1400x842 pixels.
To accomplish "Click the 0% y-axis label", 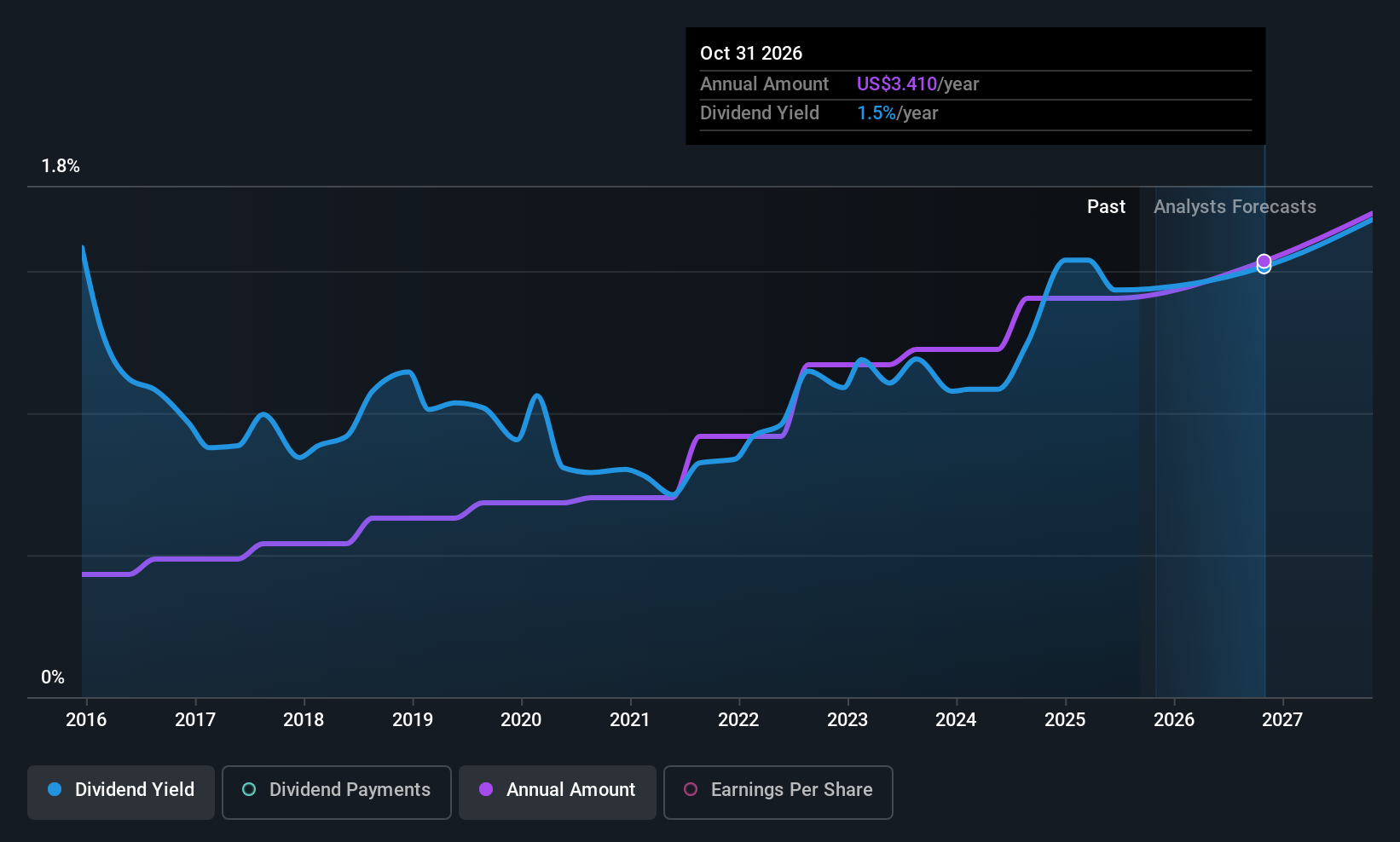I will [x=53, y=678].
